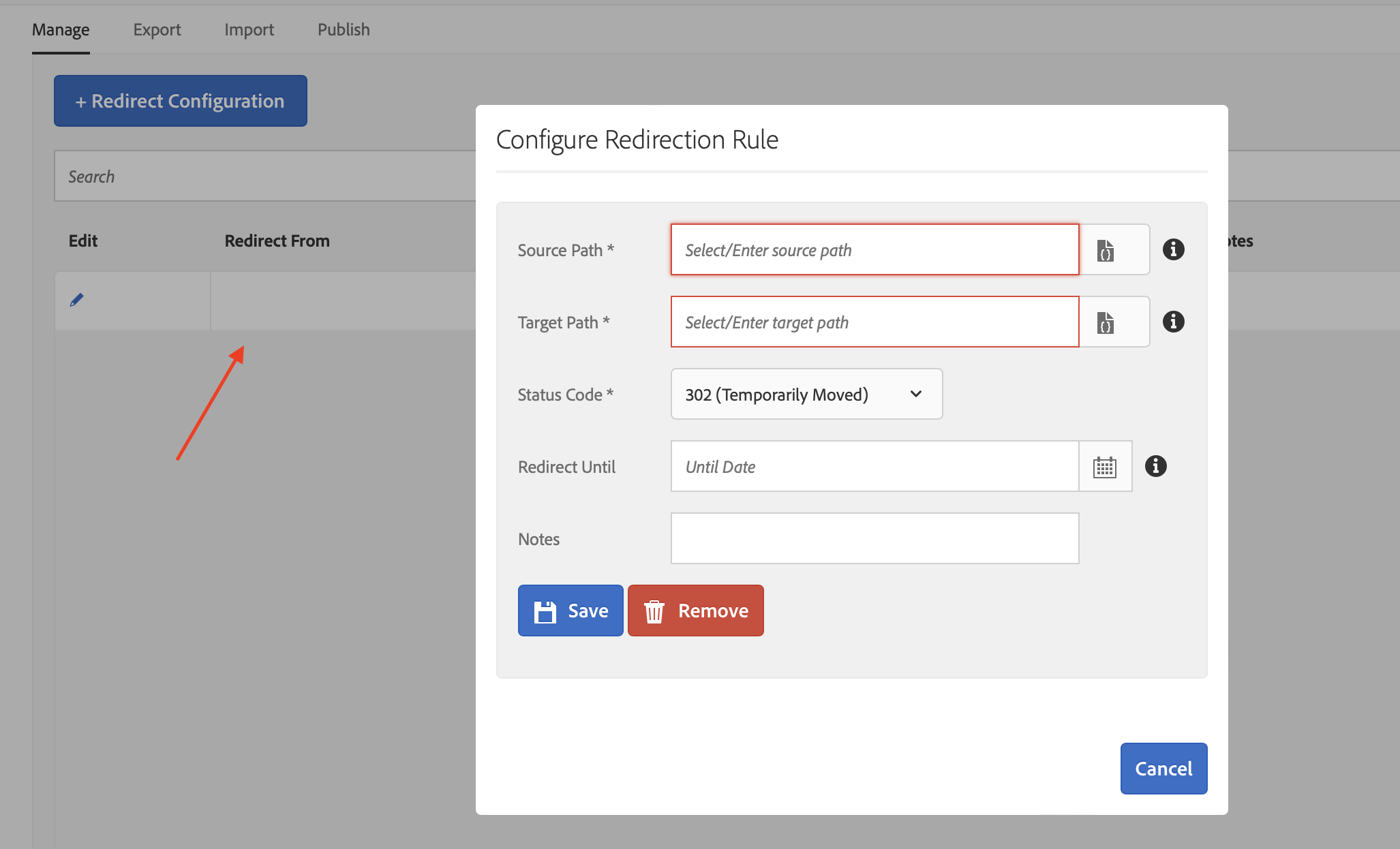The width and height of the screenshot is (1400, 849).
Task: Switch to the Export tab
Action: point(157,29)
